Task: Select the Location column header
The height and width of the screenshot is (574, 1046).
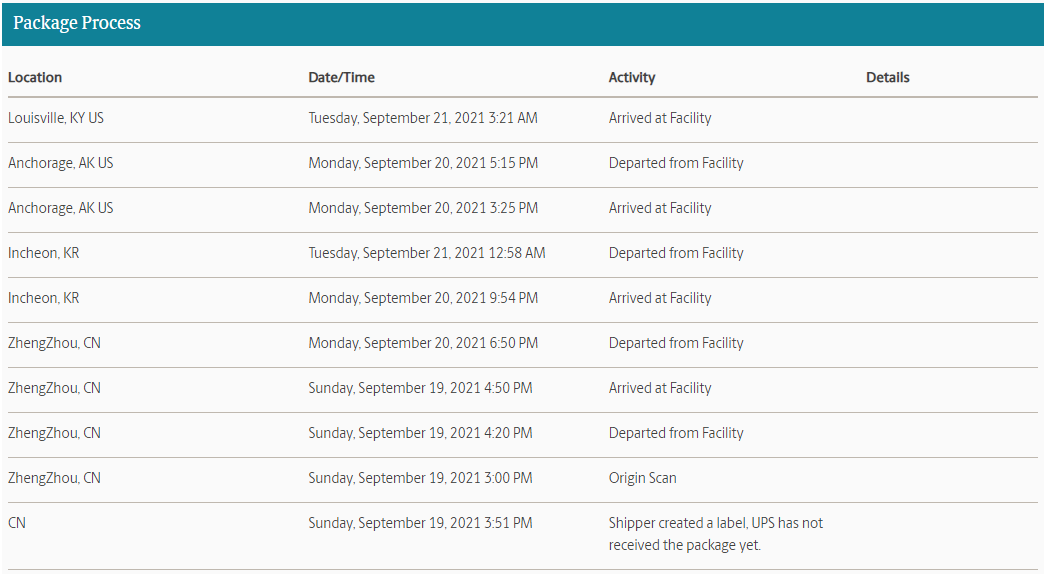Action: pos(35,77)
